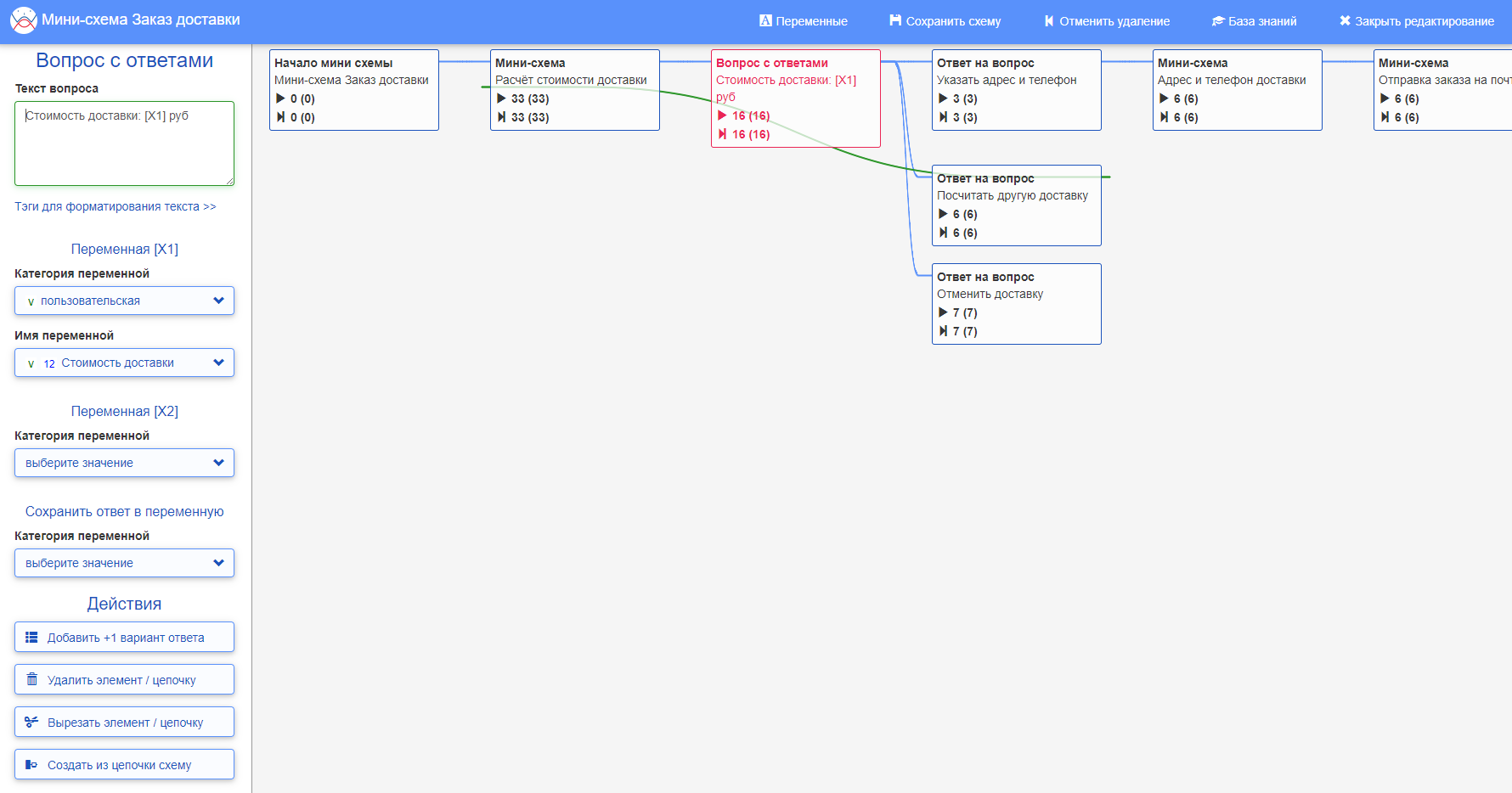Click Вырезать элемент / цепочку button
Screen dimensions: 1512x793
point(124,723)
